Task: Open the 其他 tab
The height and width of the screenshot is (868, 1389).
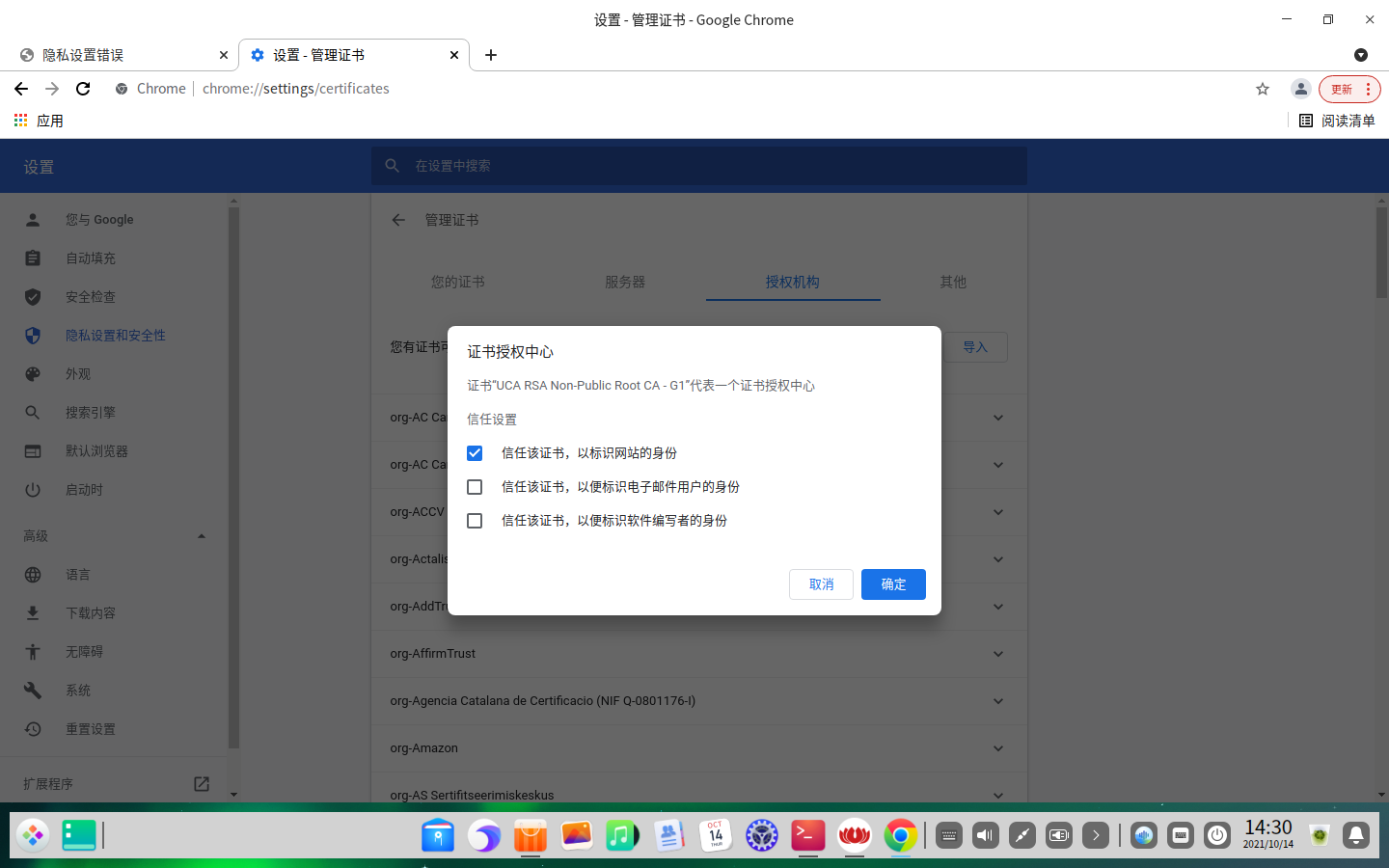Action: [953, 282]
